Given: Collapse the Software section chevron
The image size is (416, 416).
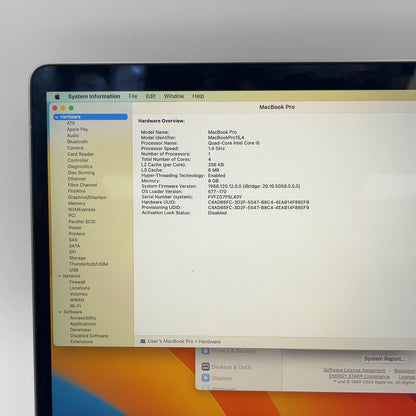Looking at the screenshot, I should tap(60, 312).
